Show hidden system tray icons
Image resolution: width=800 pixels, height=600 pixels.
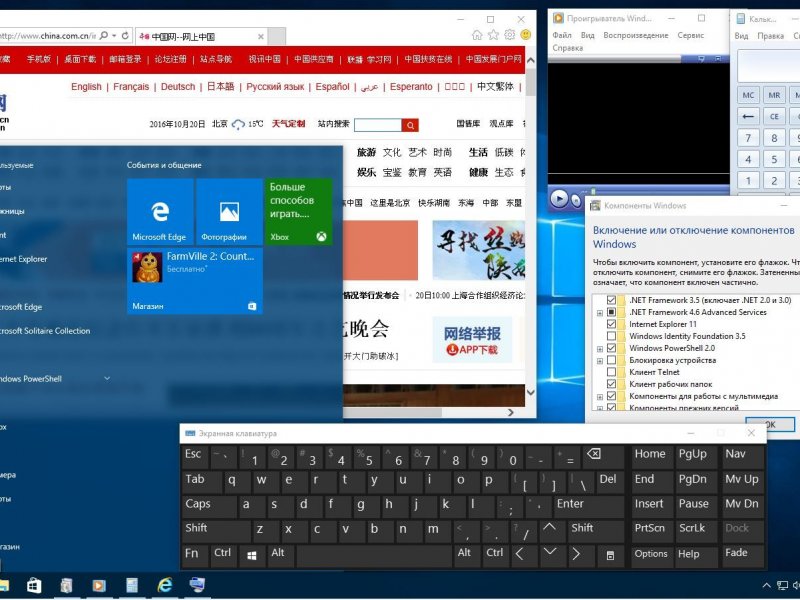(x=766, y=586)
